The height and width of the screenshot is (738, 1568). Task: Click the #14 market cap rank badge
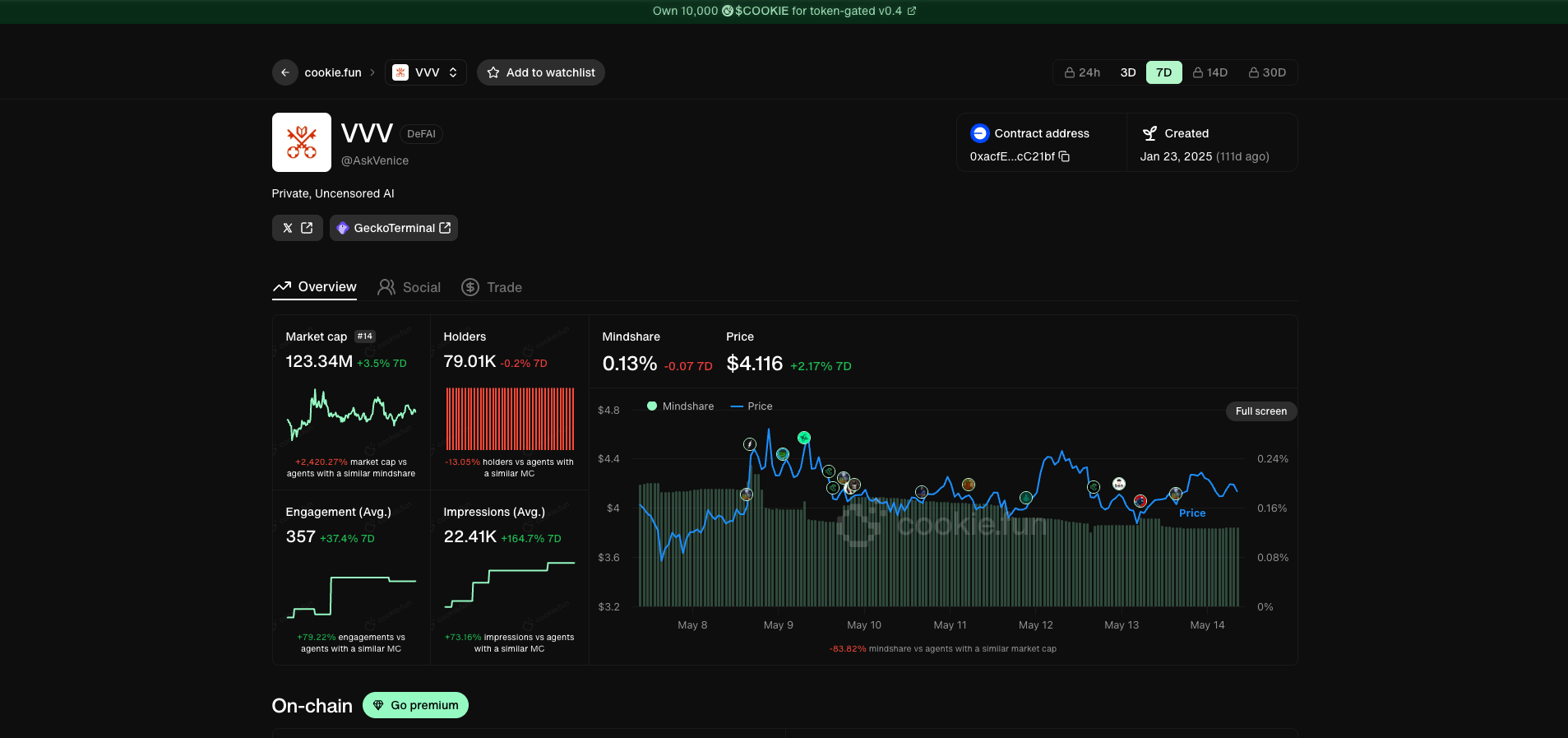365,337
